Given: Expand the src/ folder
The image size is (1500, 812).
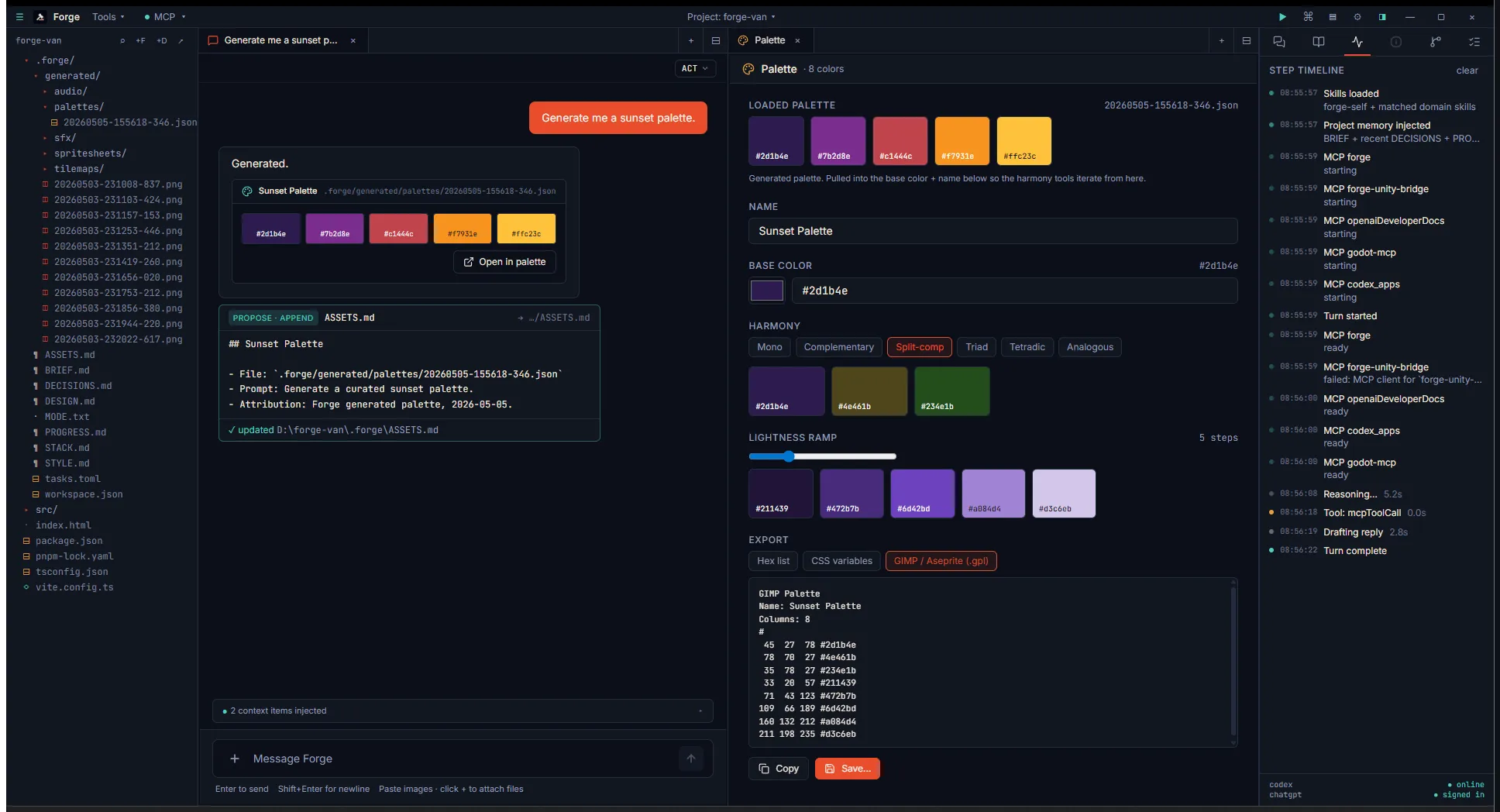Looking at the screenshot, I should click(46, 510).
